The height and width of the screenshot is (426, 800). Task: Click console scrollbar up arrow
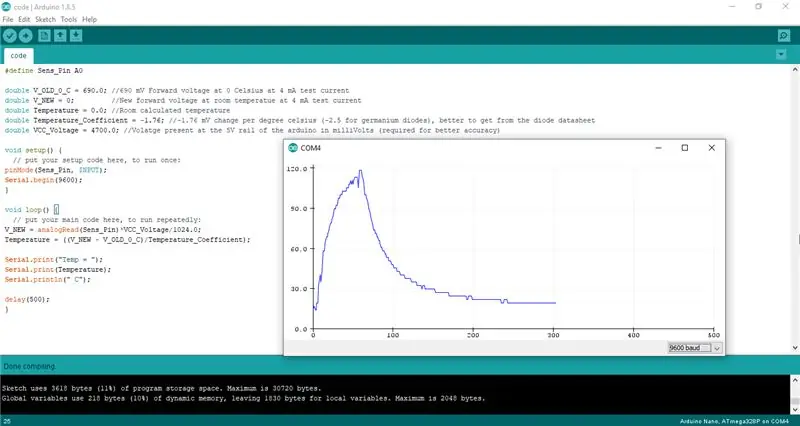(x=795, y=380)
